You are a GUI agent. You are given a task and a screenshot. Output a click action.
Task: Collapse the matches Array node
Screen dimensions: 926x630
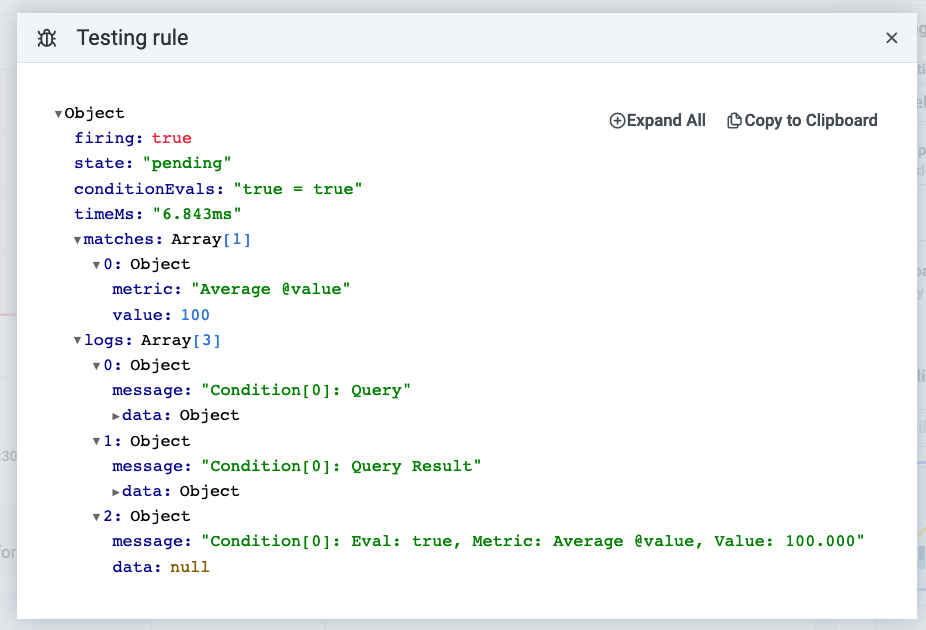(x=77, y=238)
